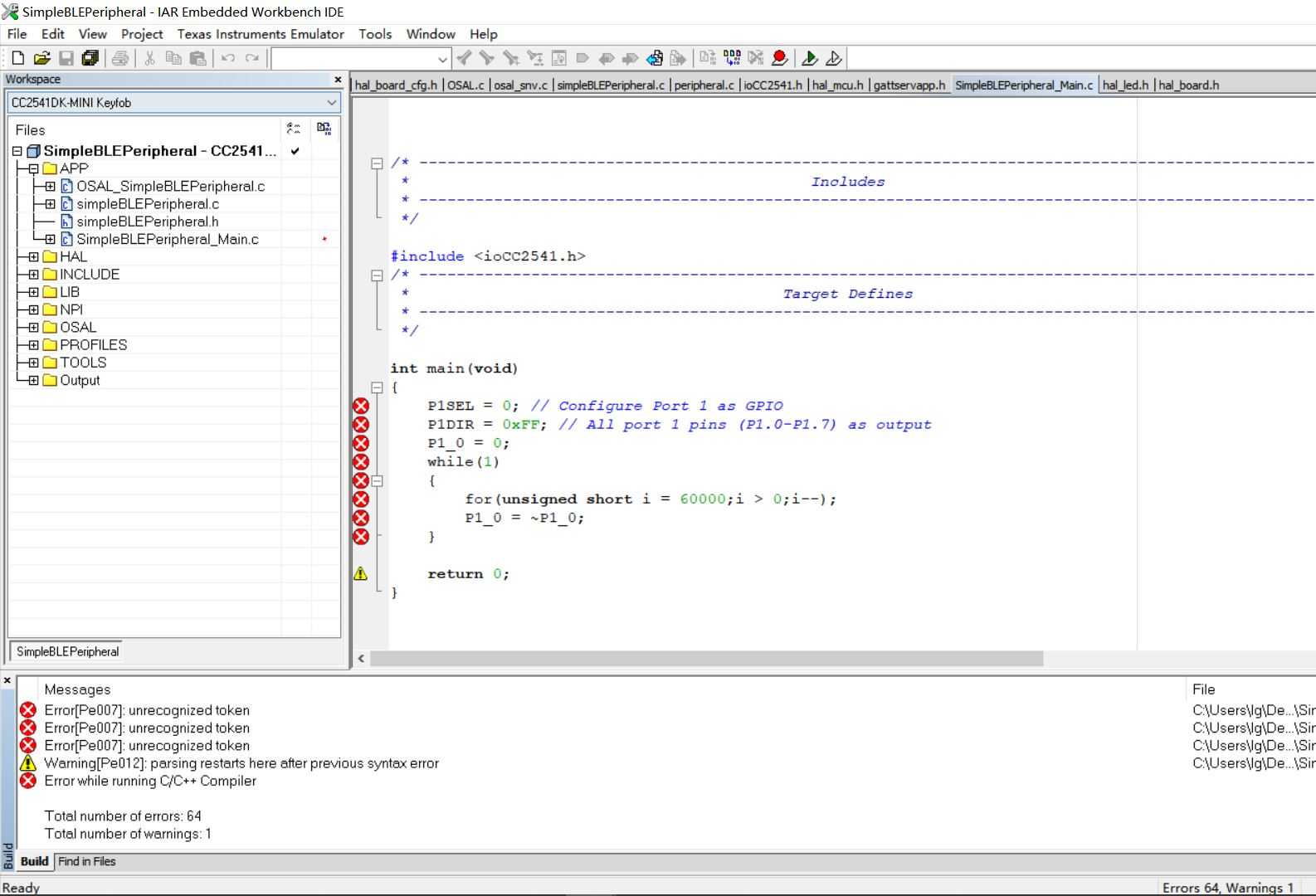Click the Stop Build icon

(x=756, y=58)
